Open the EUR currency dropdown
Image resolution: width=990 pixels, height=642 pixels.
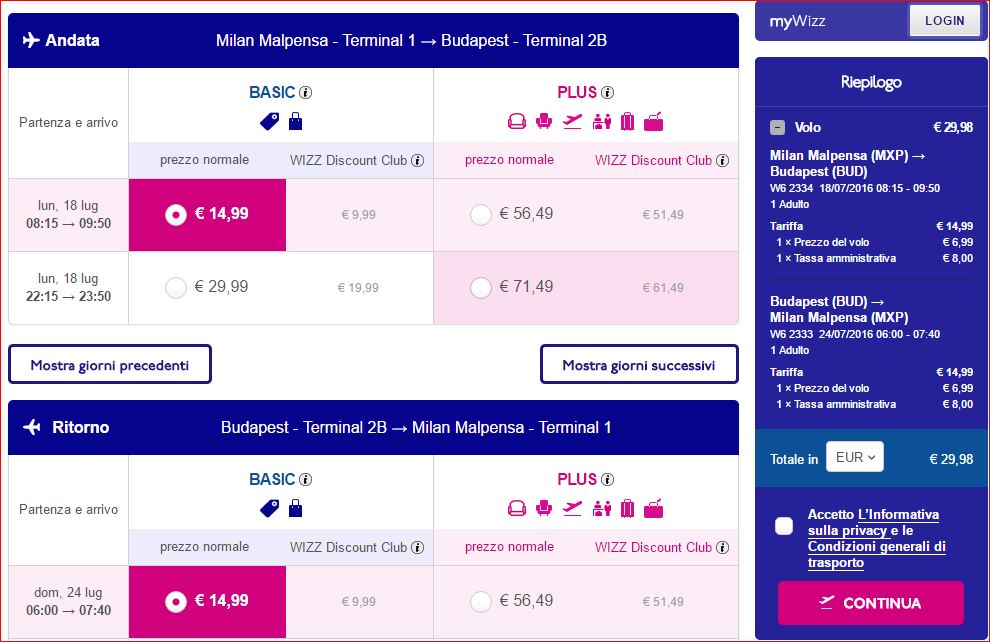(855, 458)
